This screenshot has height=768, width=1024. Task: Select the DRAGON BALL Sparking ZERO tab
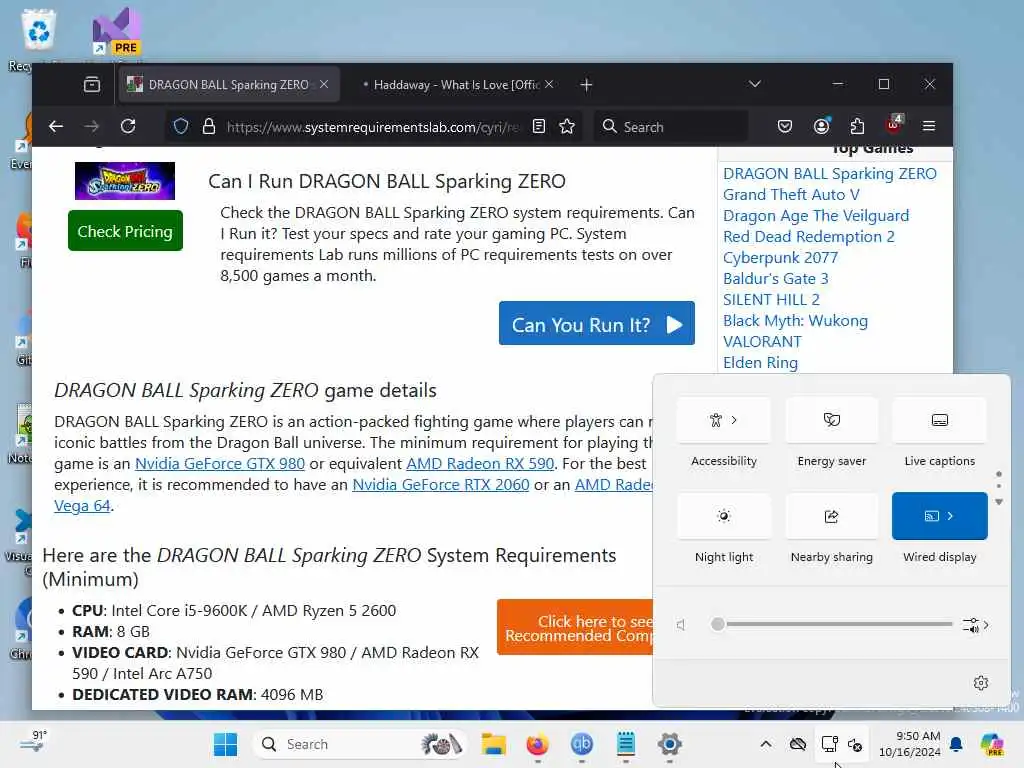[x=229, y=85]
